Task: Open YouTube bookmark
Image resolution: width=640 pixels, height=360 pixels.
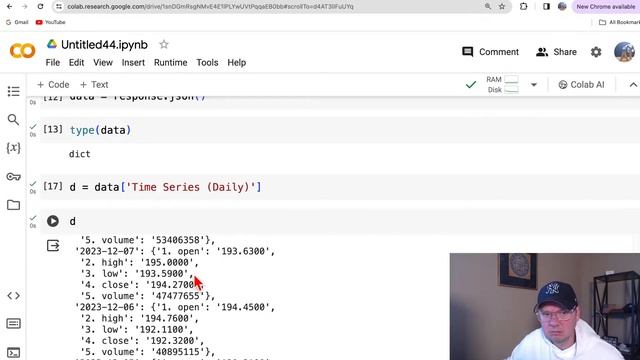Action: [x=51, y=22]
